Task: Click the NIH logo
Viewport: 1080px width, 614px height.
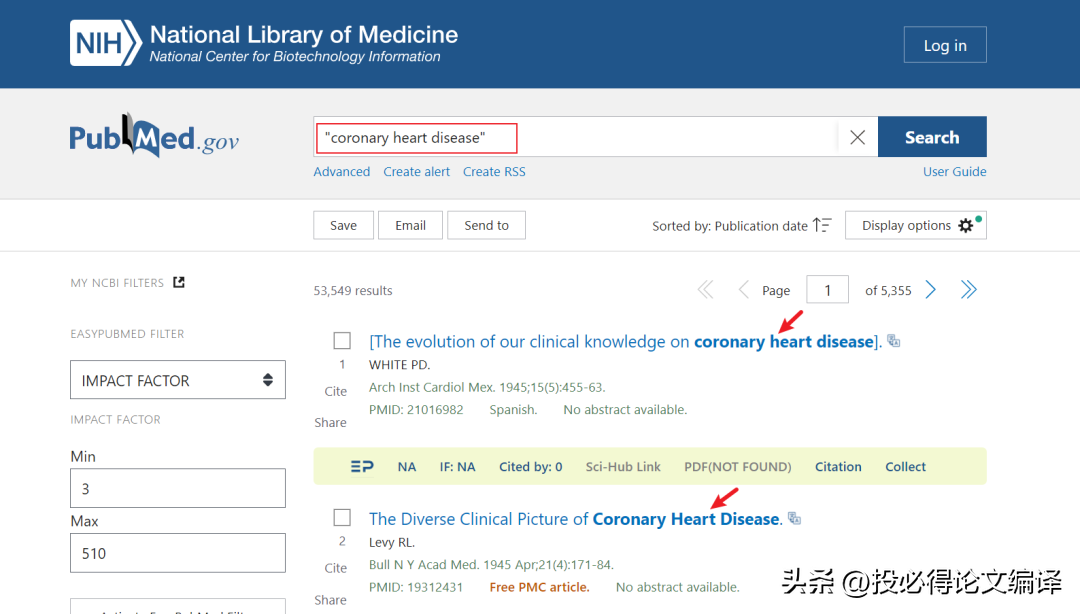Action: [105, 43]
